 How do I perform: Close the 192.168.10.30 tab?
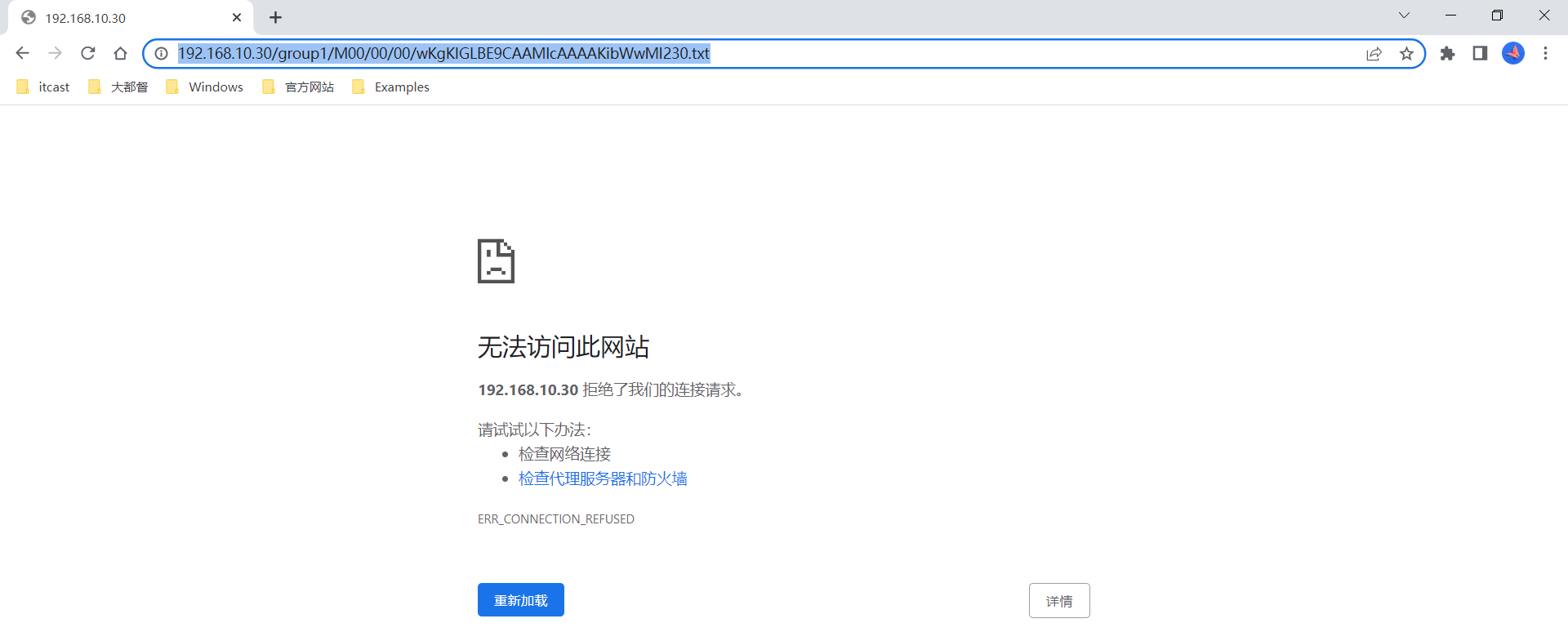(x=237, y=17)
